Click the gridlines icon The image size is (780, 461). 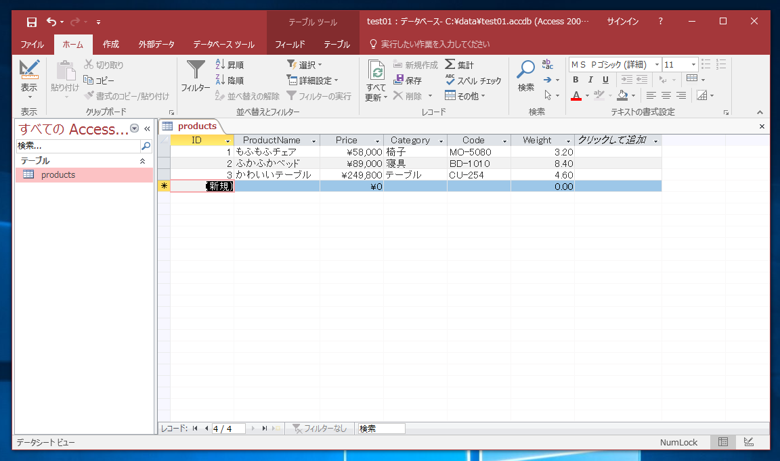point(691,79)
